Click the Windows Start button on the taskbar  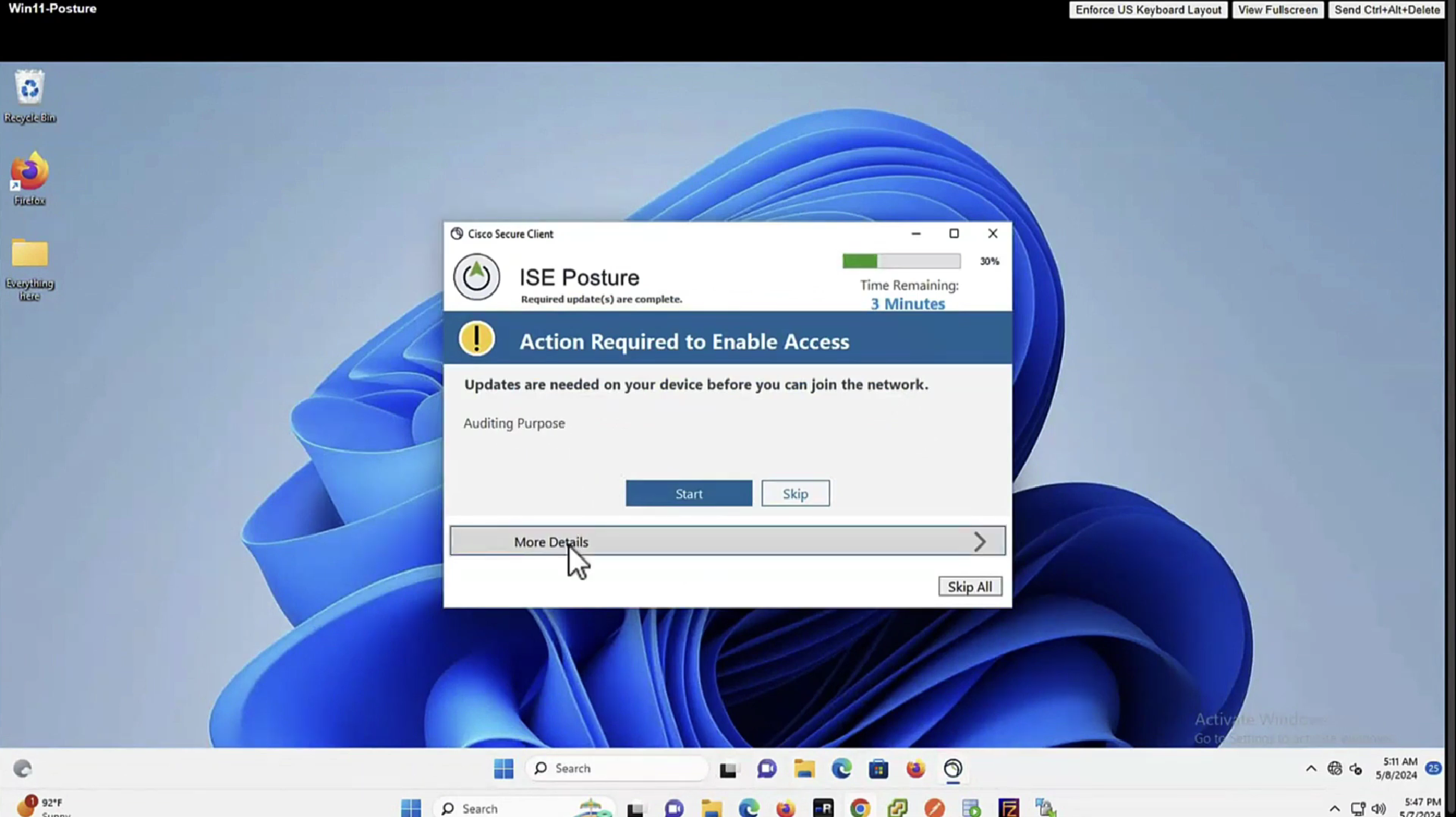(503, 768)
